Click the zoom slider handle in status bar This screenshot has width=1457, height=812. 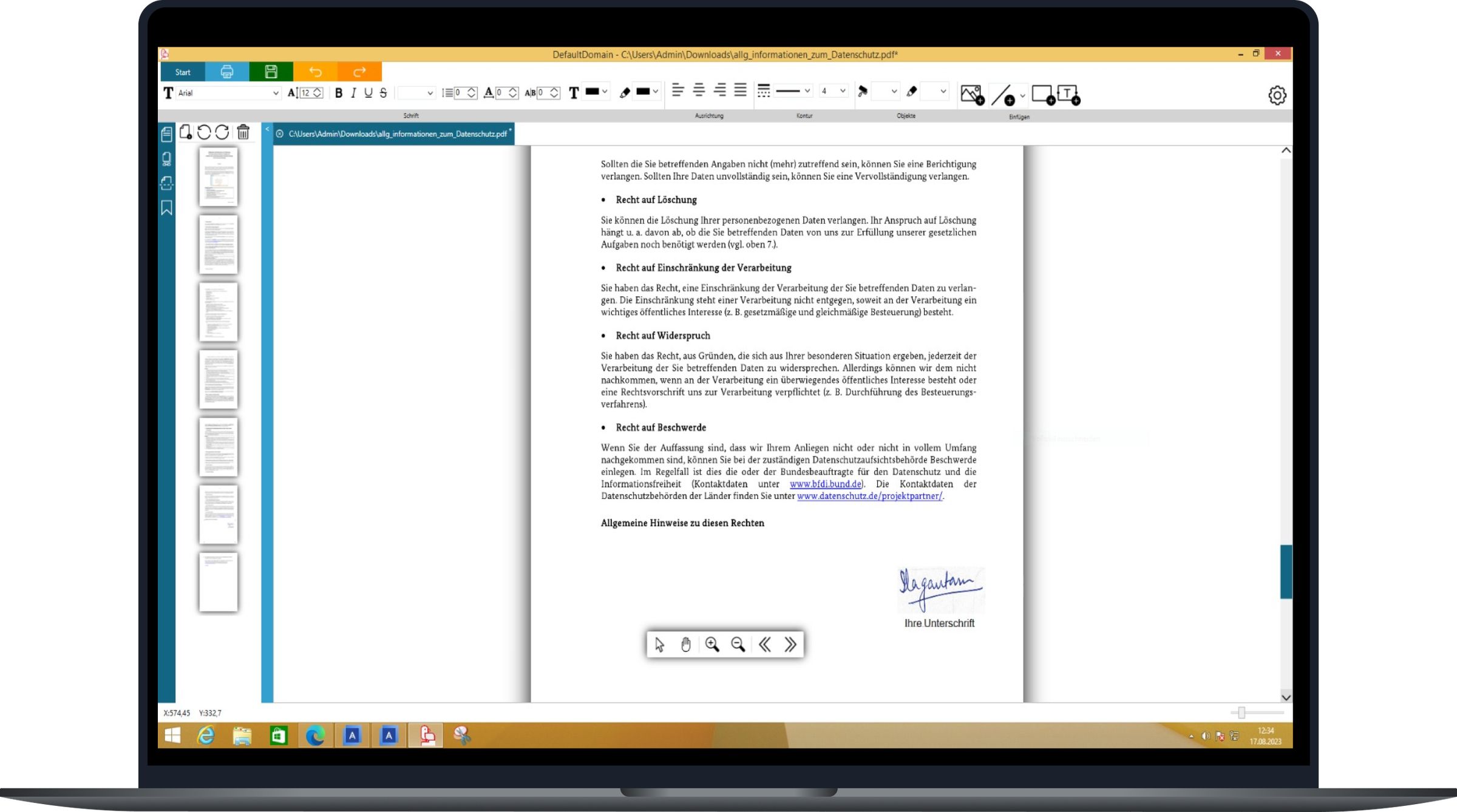1241,712
